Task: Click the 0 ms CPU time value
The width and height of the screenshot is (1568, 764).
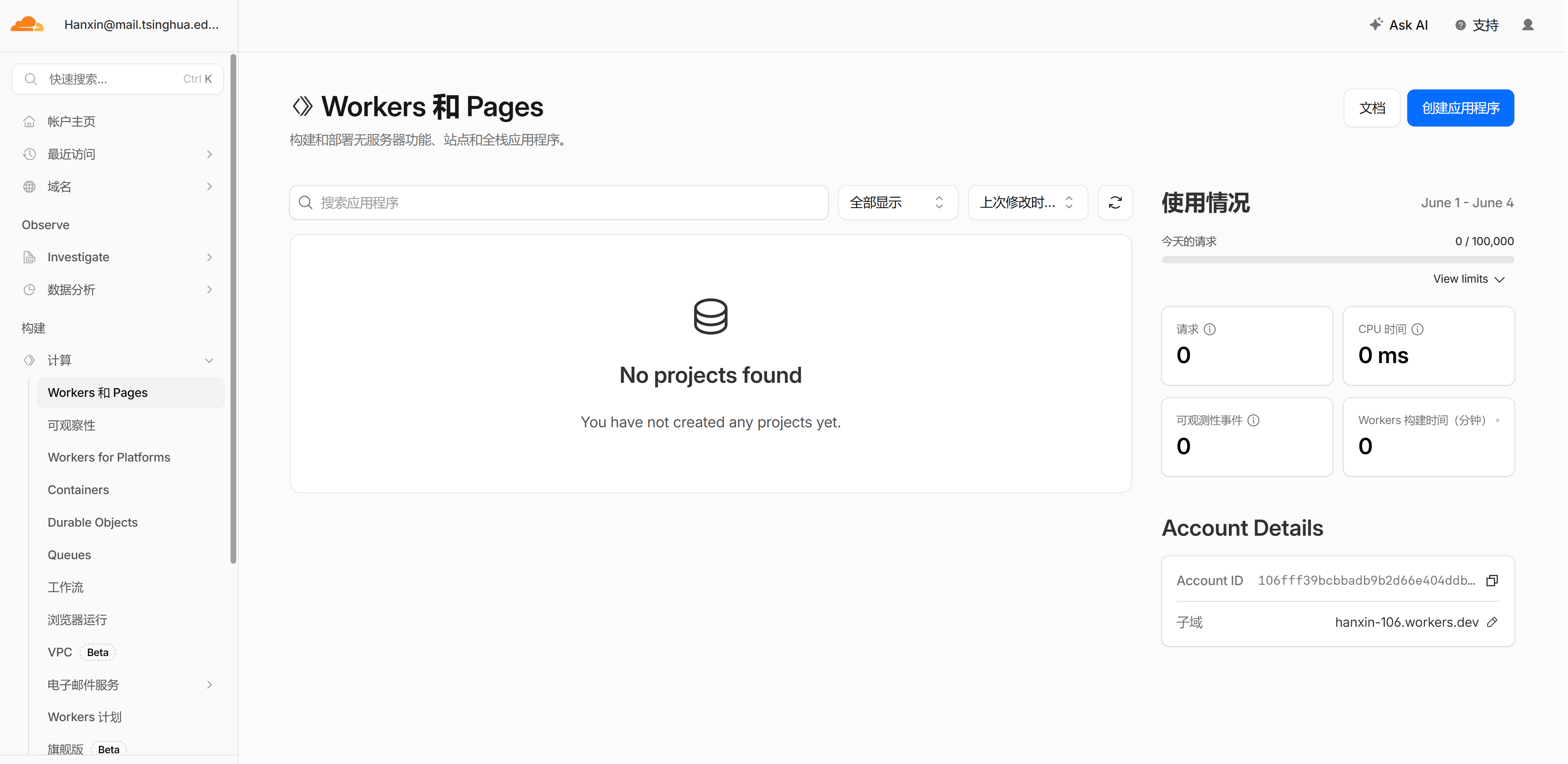Action: point(1383,355)
